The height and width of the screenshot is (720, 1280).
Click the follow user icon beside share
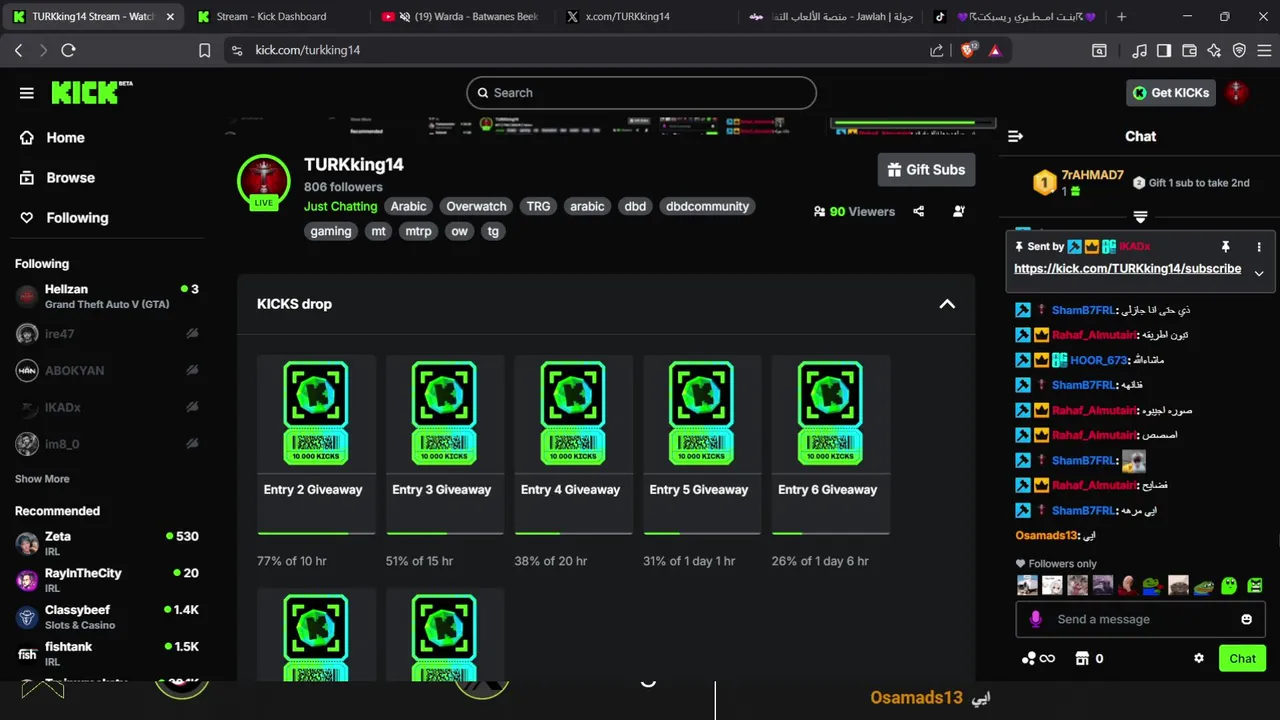tap(959, 211)
